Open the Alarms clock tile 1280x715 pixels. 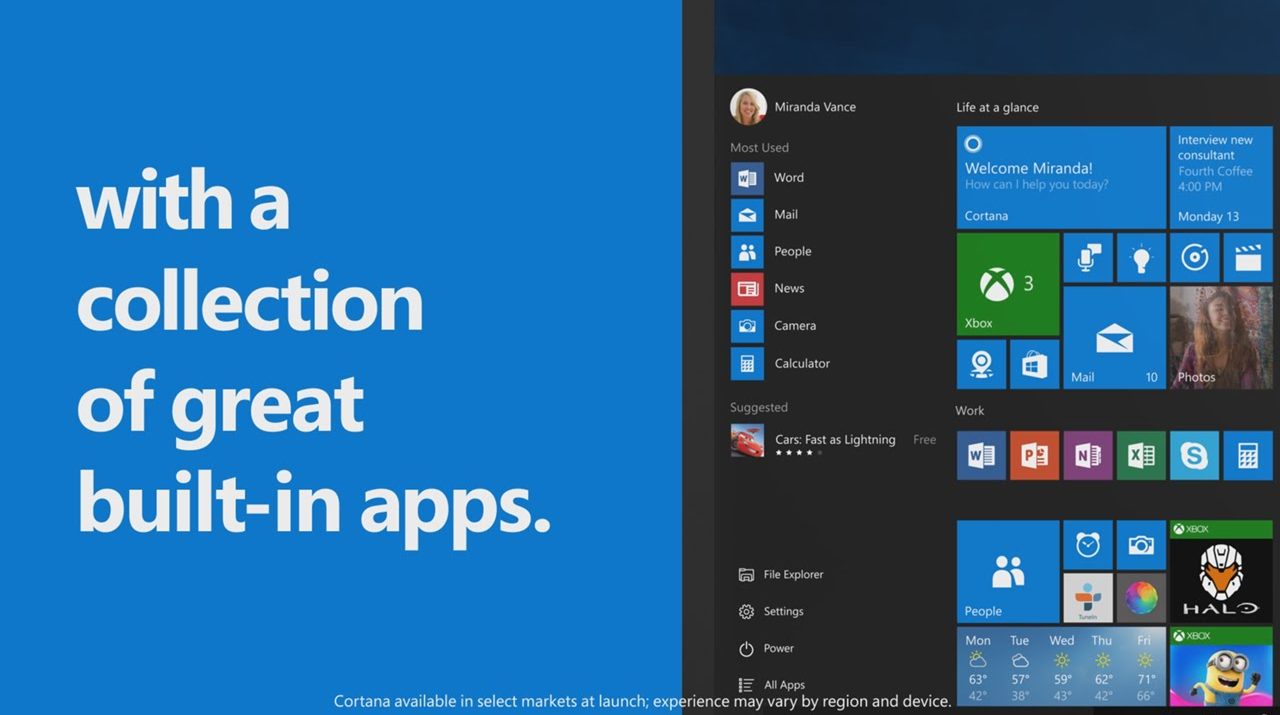click(x=1088, y=544)
